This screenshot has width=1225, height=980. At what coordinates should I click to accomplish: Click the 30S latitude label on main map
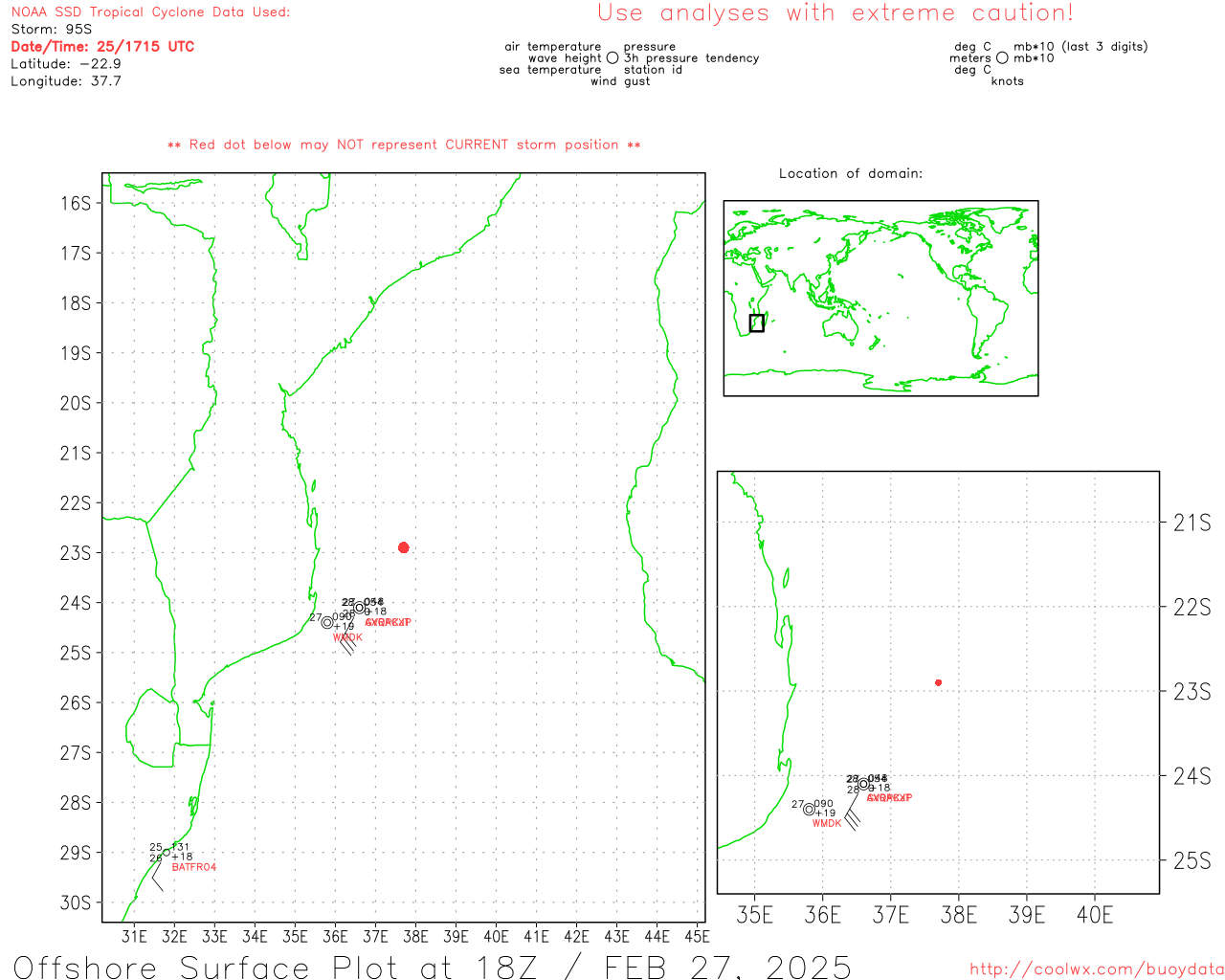point(76,902)
